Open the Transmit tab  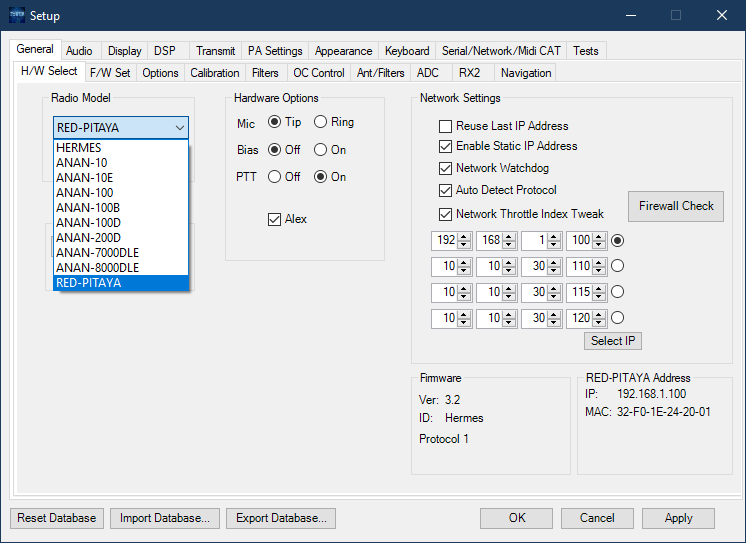tap(216, 51)
